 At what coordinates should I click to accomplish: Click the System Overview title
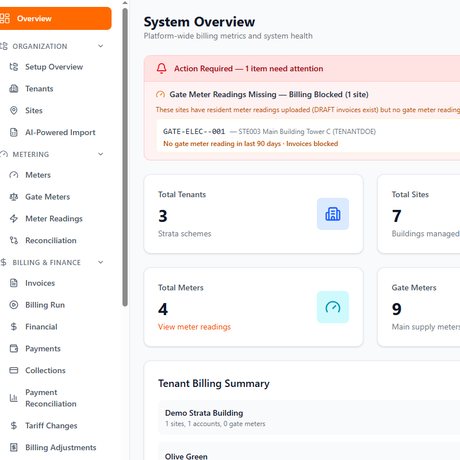(199, 22)
